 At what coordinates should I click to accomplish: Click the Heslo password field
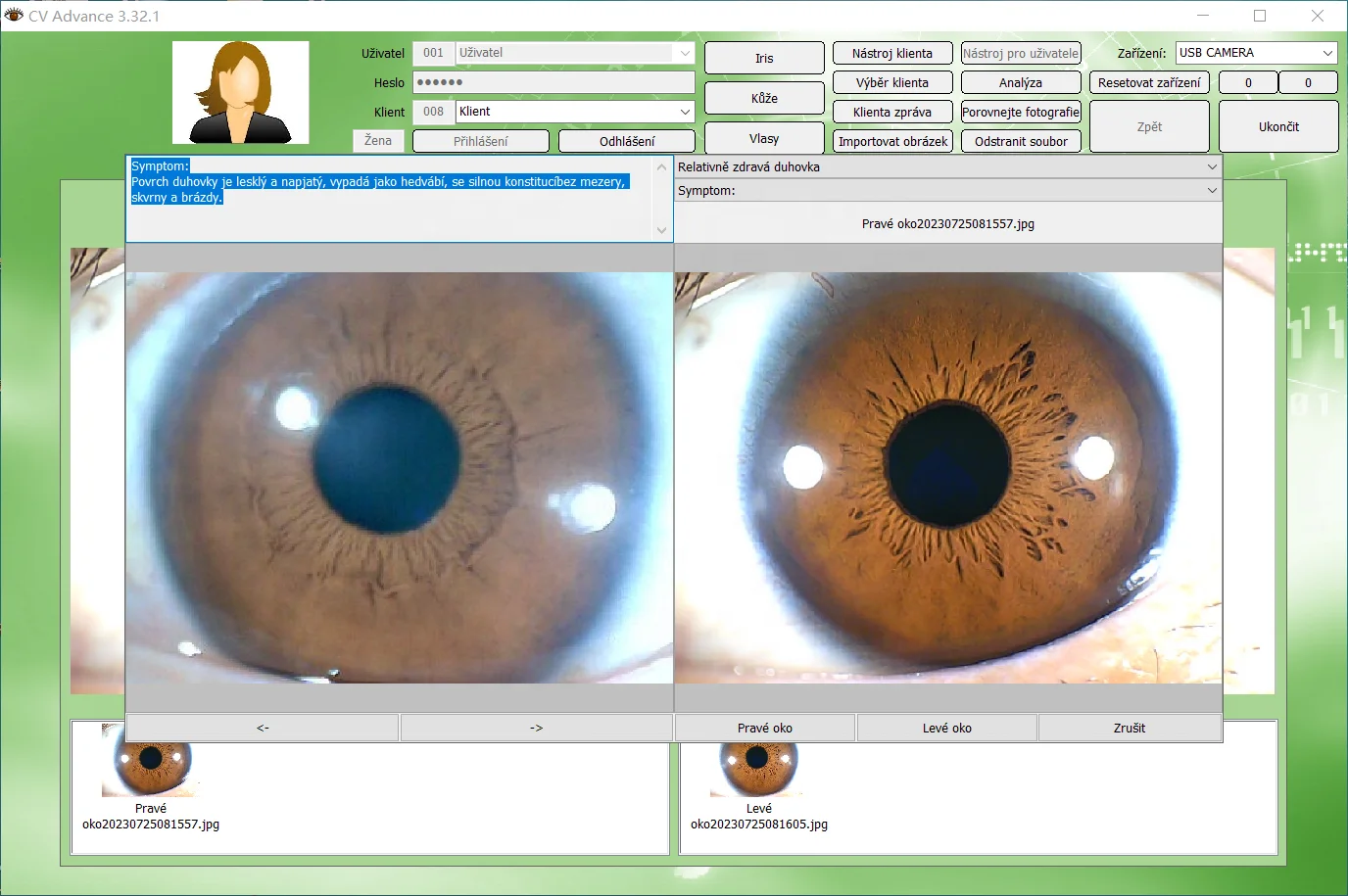(x=554, y=82)
